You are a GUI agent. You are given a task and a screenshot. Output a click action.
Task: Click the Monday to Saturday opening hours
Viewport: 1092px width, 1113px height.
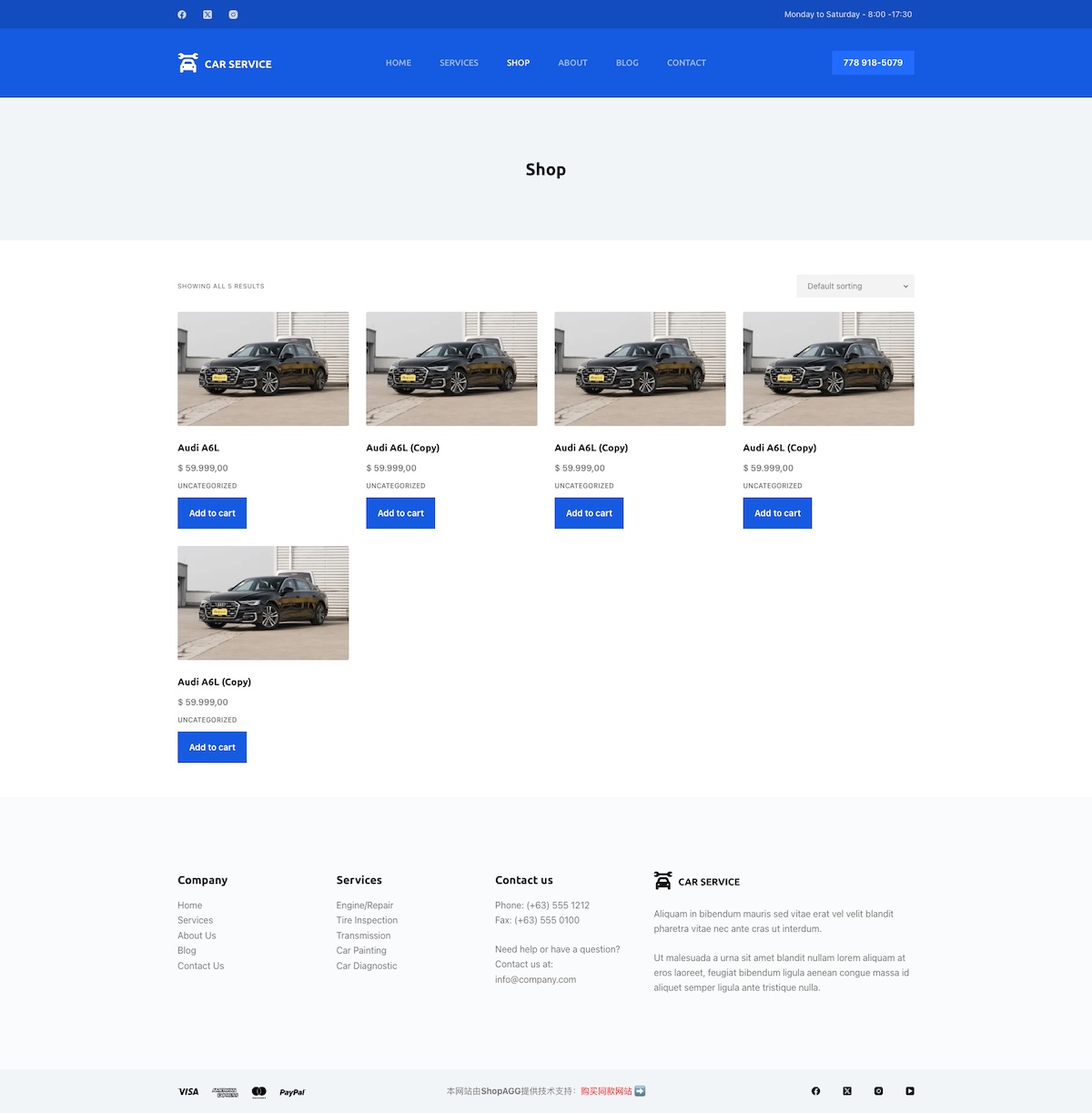[x=848, y=15]
